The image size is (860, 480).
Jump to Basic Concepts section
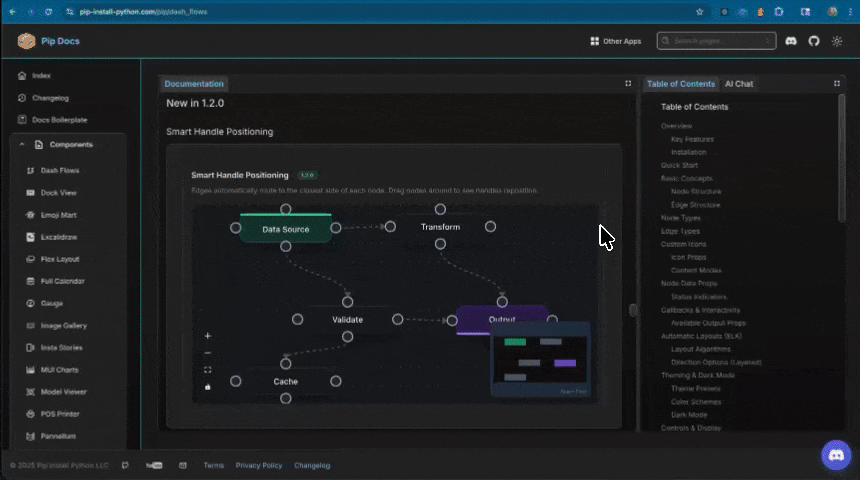(686, 178)
